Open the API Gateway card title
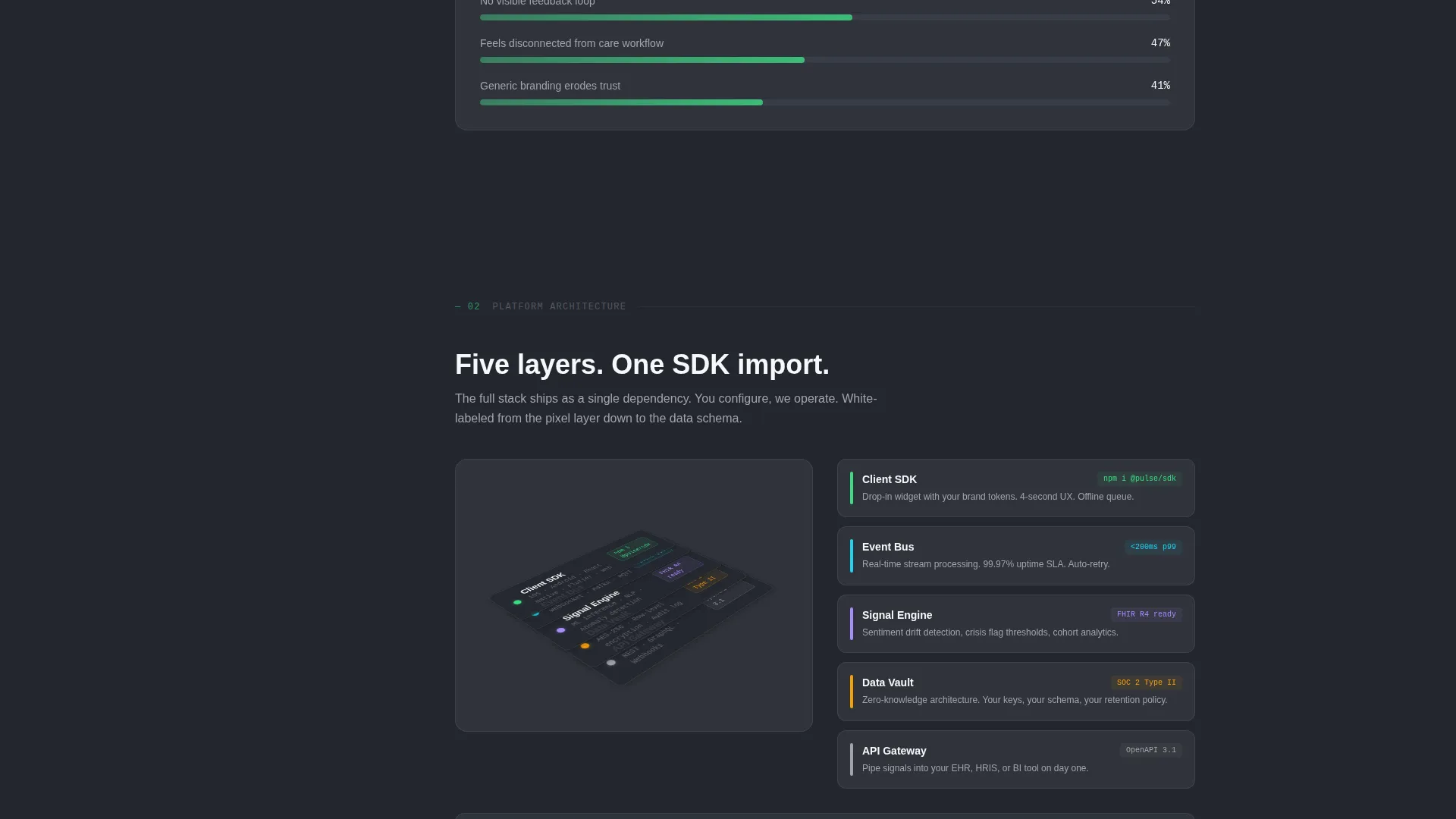 click(x=893, y=751)
